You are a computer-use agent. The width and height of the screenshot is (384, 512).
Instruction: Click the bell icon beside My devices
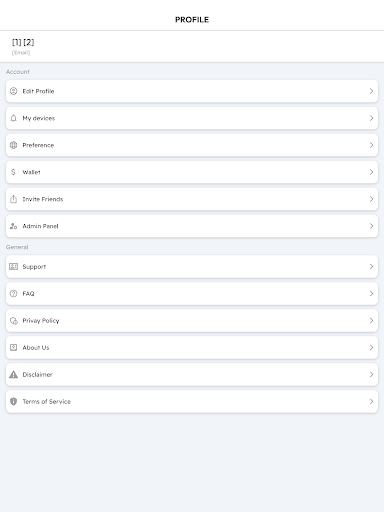click(x=13, y=118)
